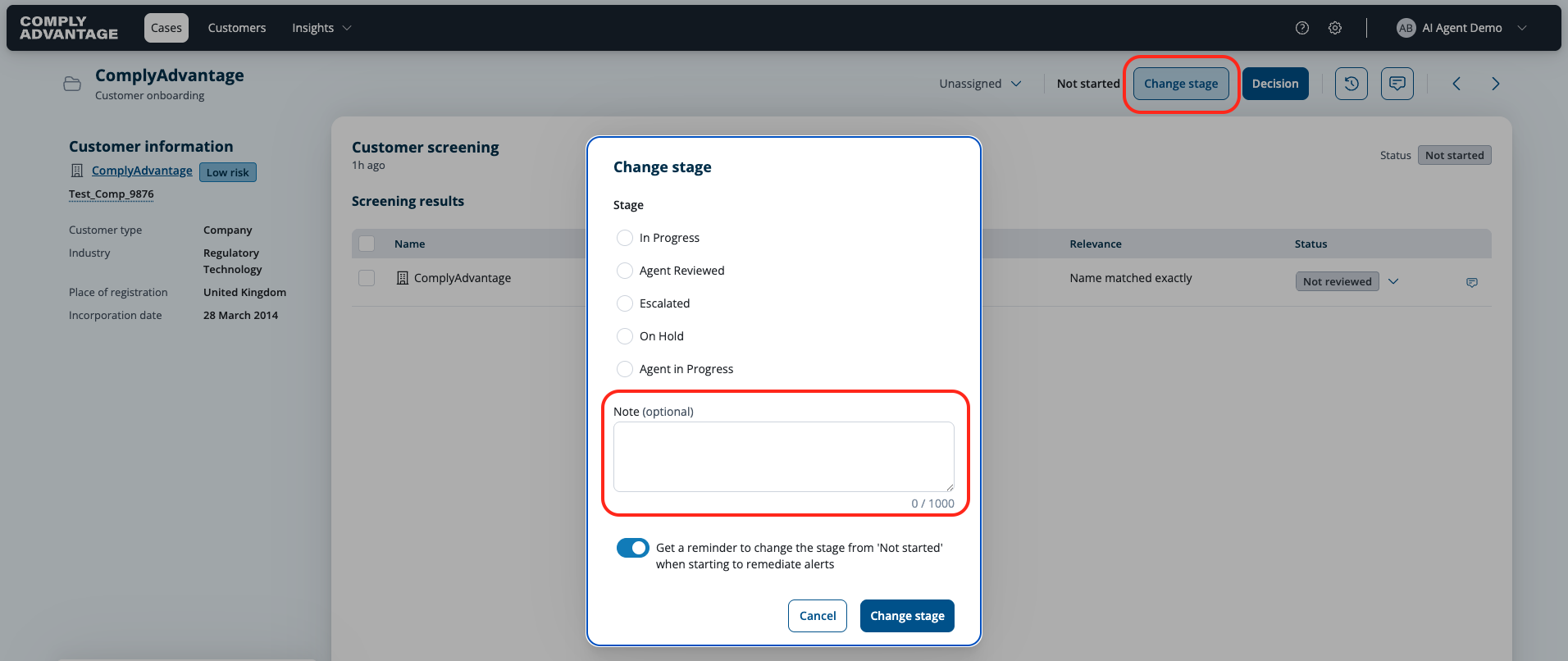Click the Test_Comp_9876 reference
1568x661 pixels.
tap(112, 194)
